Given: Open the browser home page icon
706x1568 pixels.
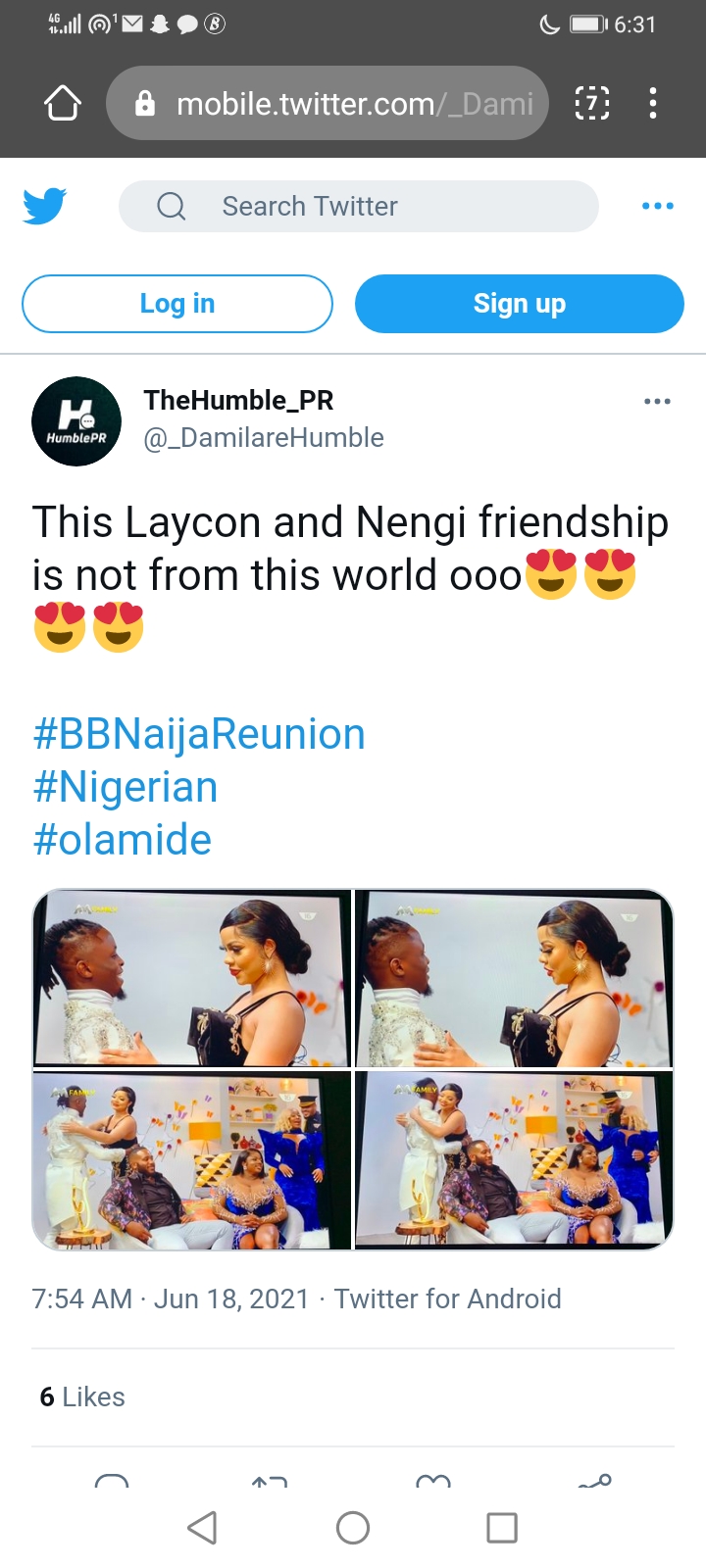Looking at the screenshot, I should pos(63,103).
